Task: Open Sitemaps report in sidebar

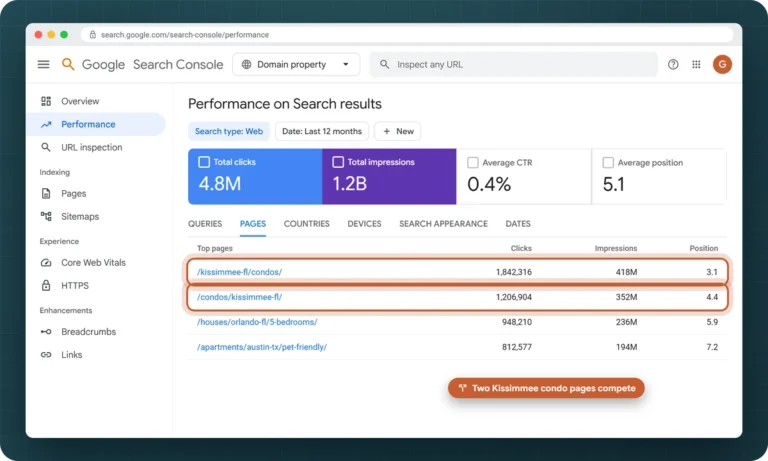Action: (x=80, y=217)
